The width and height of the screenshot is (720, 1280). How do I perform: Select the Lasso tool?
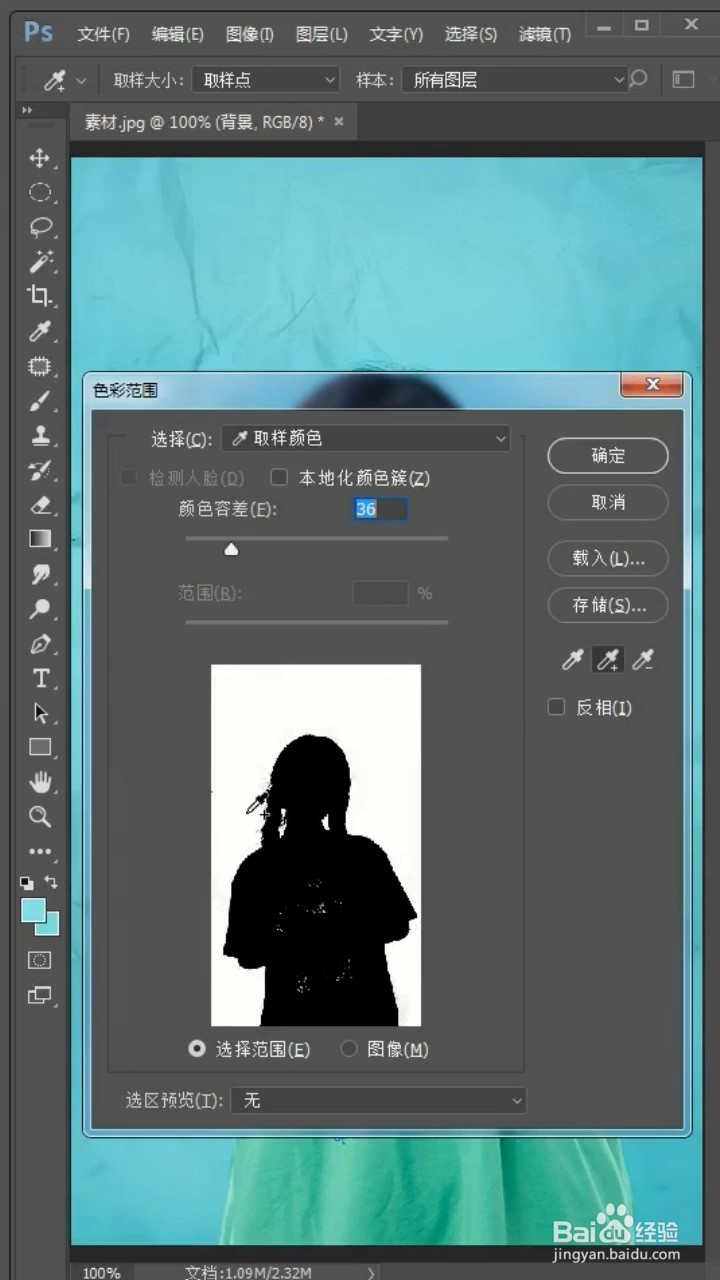(x=40, y=227)
